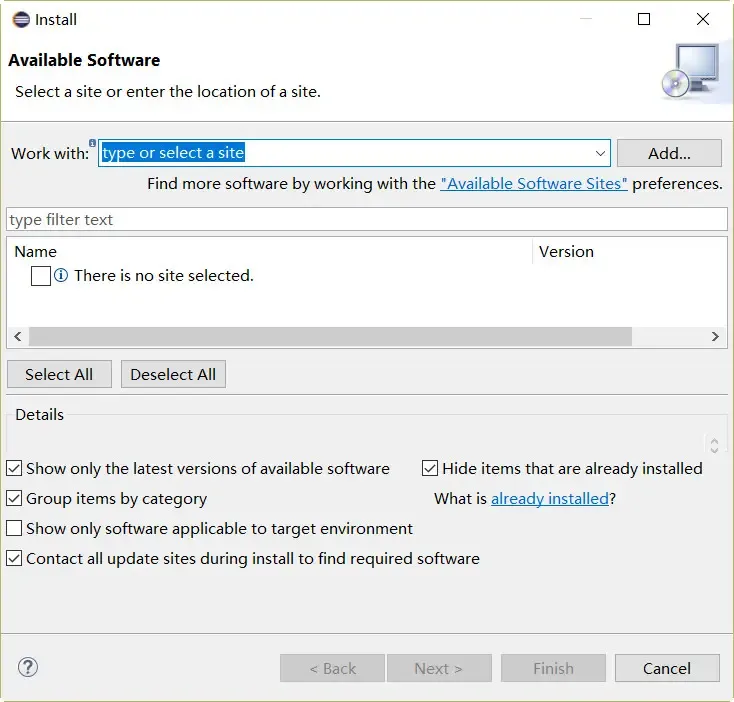Viewport: 734px width, 702px height.
Task: Click the Name column header
Action: coord(36,252)
